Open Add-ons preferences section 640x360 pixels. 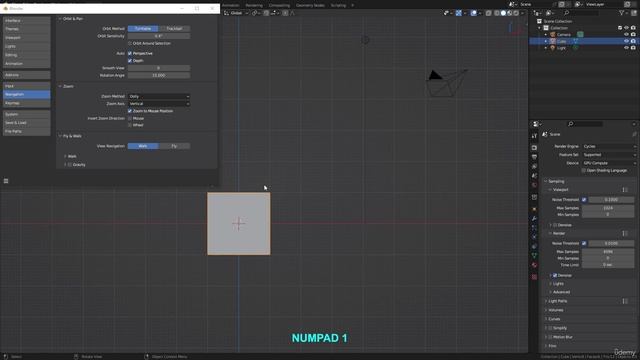(x=27, y=75)
